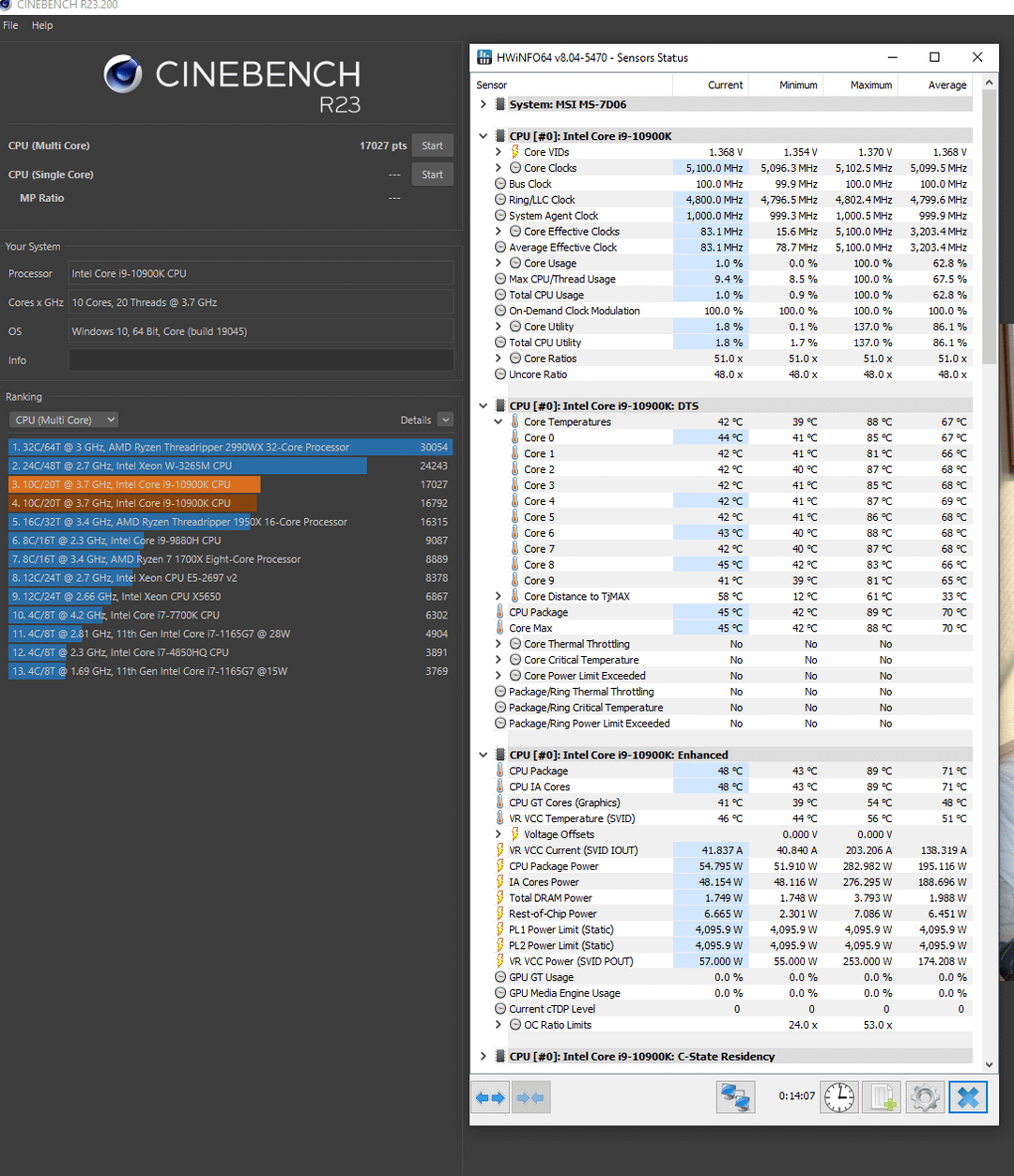Click the Core Thermal Throttling circle icon
The image size is (1014, 1176).
515,644
